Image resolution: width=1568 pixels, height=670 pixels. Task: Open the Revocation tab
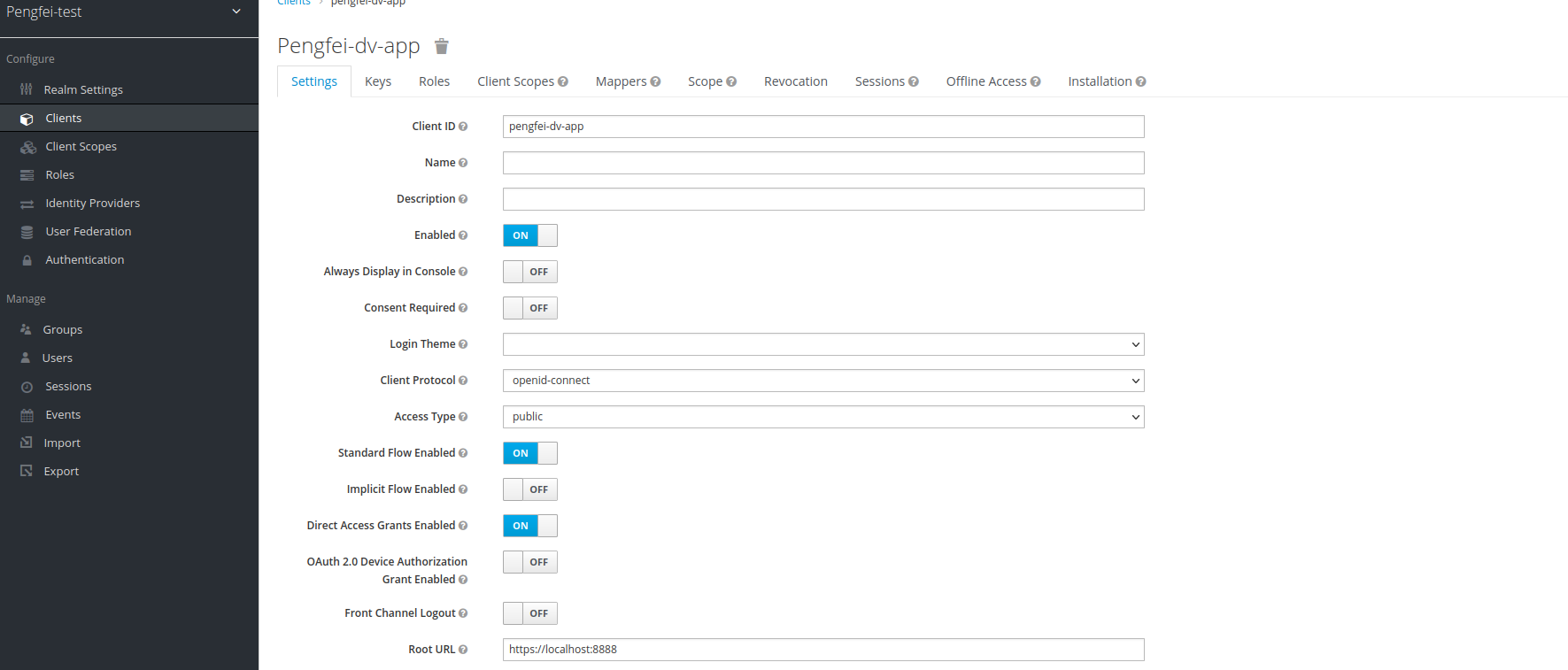pos(796,81)
